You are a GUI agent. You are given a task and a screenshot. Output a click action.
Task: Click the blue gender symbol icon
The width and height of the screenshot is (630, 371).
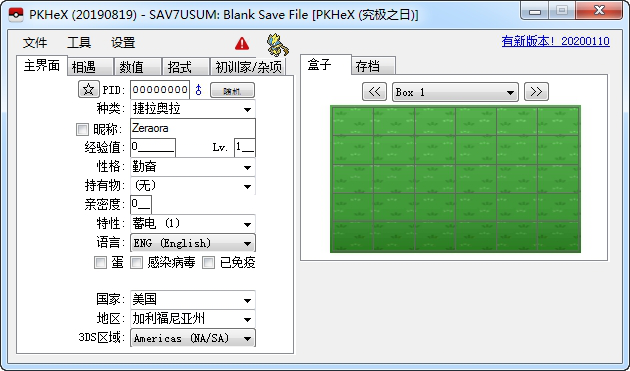point(198,90)
